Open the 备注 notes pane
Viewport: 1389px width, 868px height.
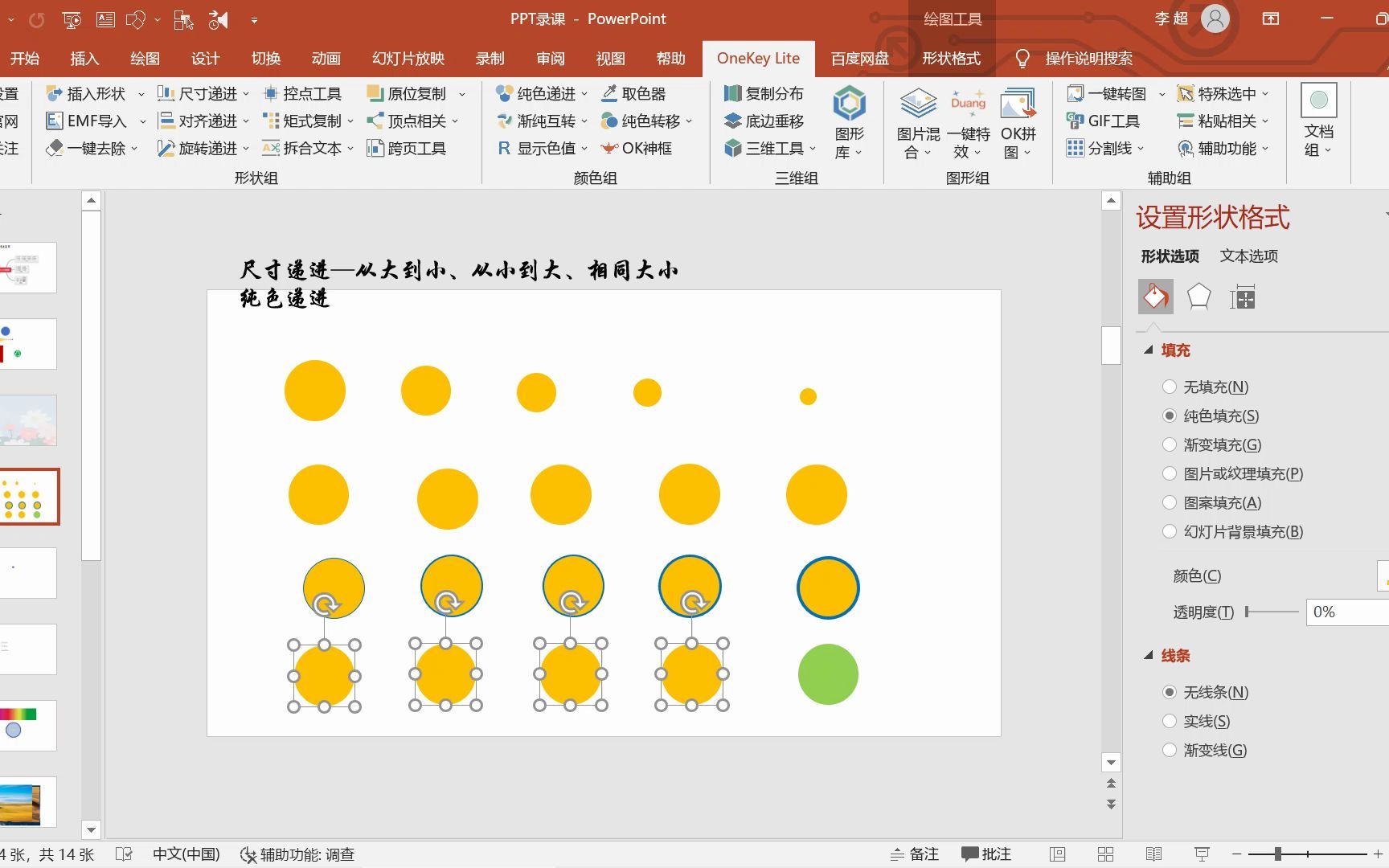(x=915, y=854)
